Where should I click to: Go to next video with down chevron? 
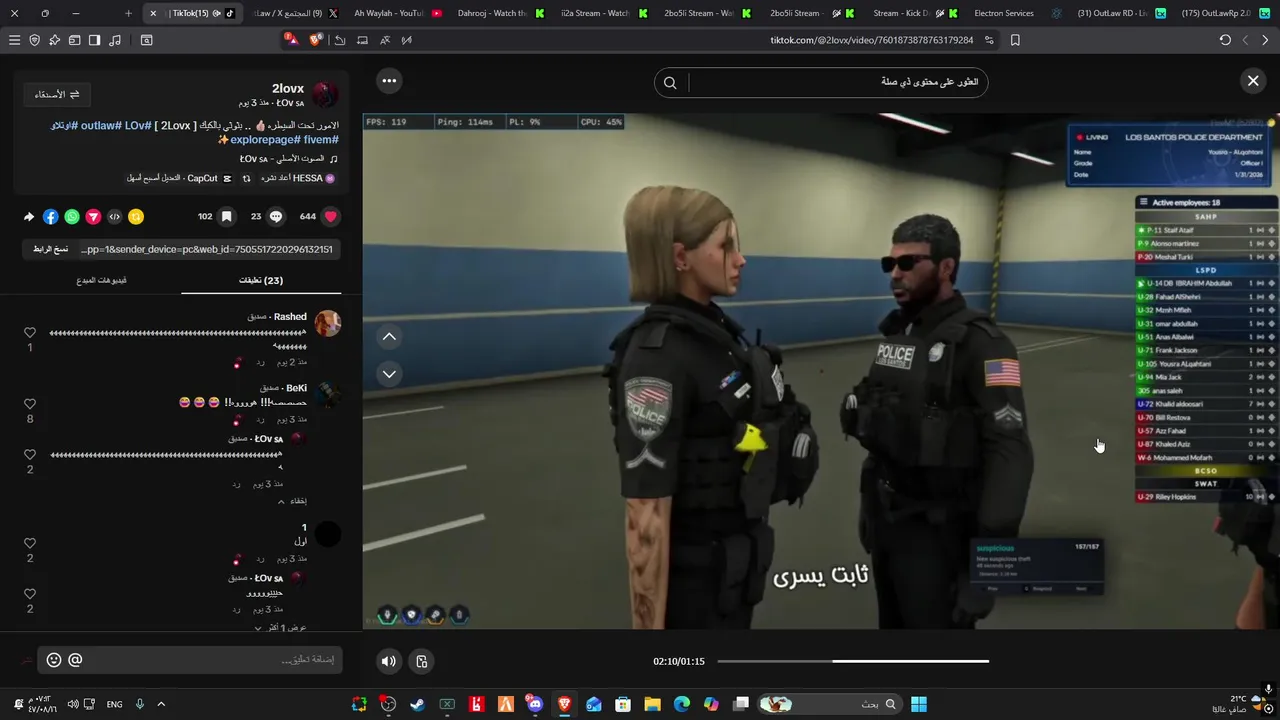pyautogui.click(x=389, y=374)
